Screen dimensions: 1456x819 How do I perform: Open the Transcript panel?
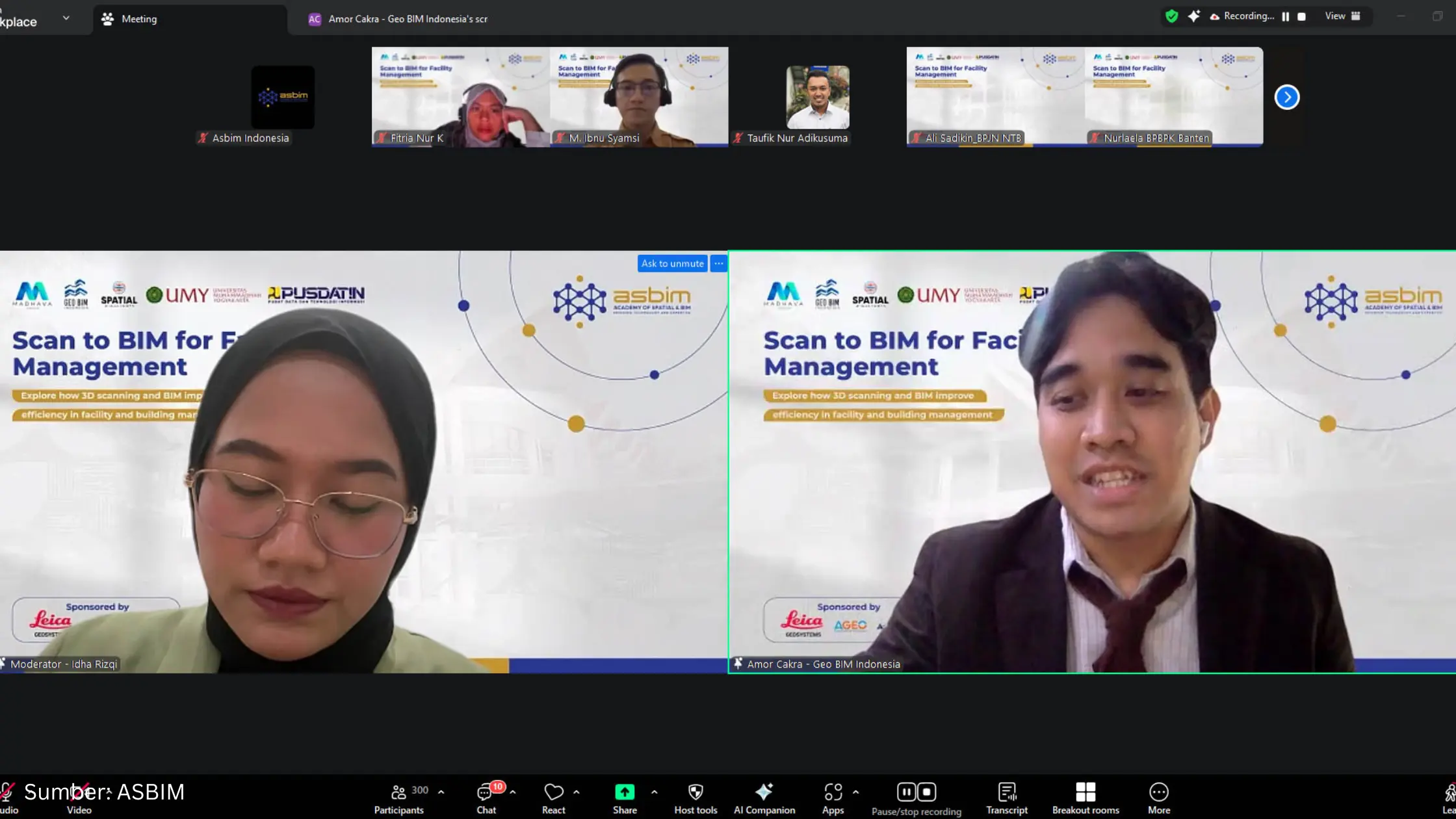(1006, 798)
